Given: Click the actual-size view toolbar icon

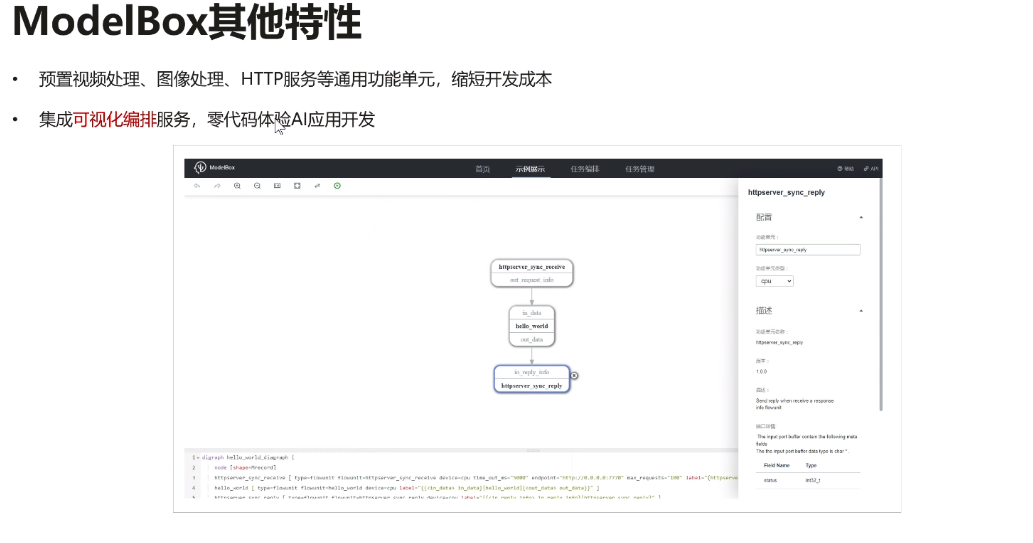Looking at the screenshot, I should [x=277, y=186].
